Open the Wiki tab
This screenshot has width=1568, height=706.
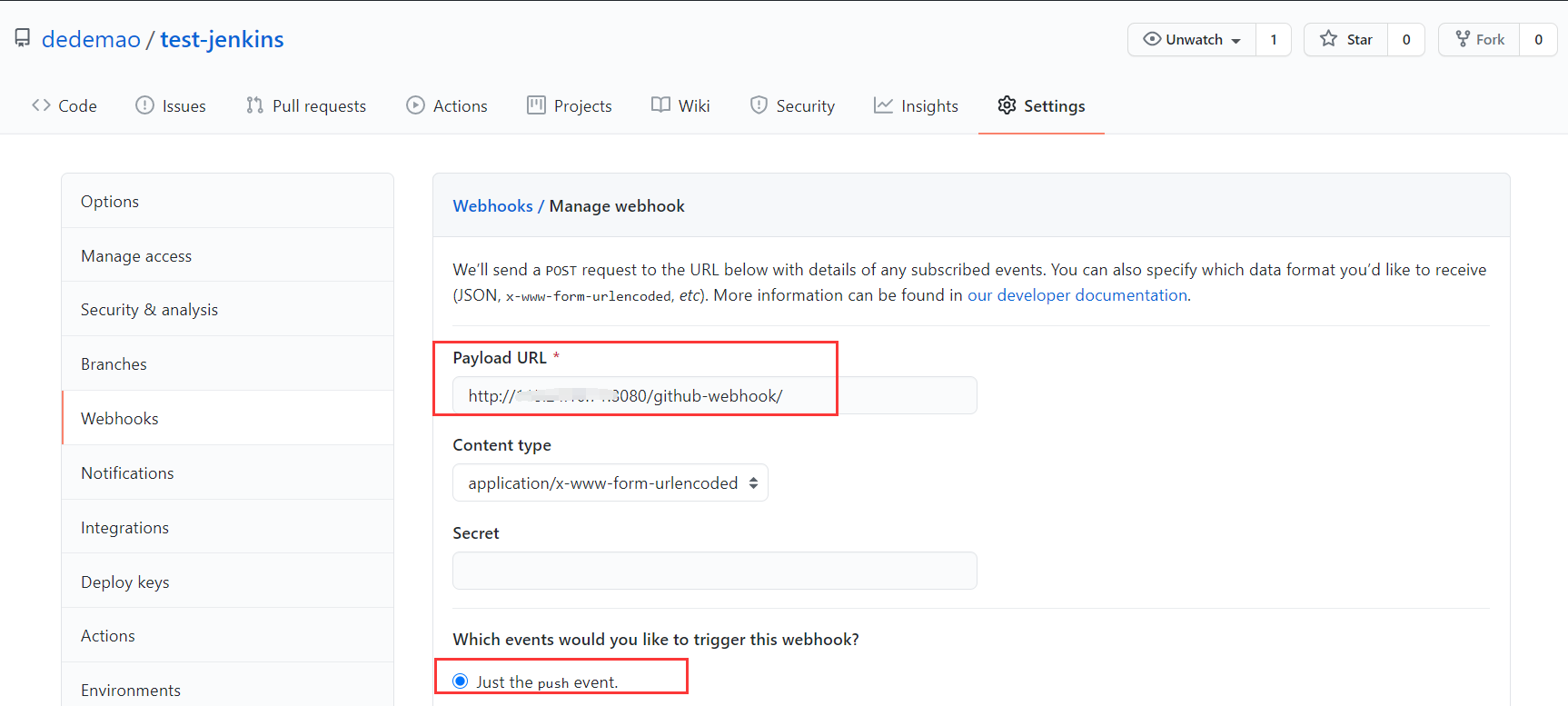[x=680, y=105]
